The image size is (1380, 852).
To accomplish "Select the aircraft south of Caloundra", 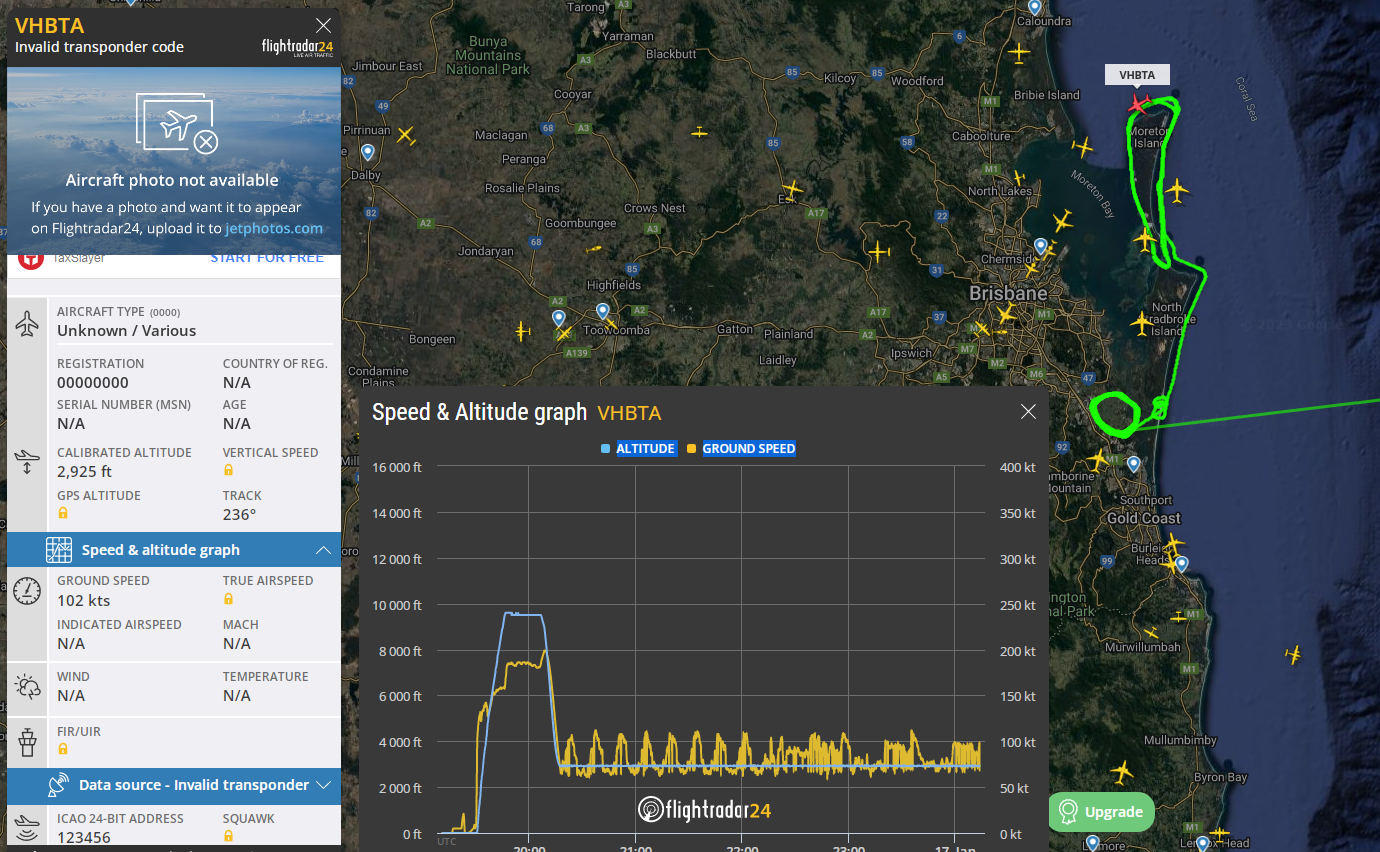I will [x=1019, y=52].
